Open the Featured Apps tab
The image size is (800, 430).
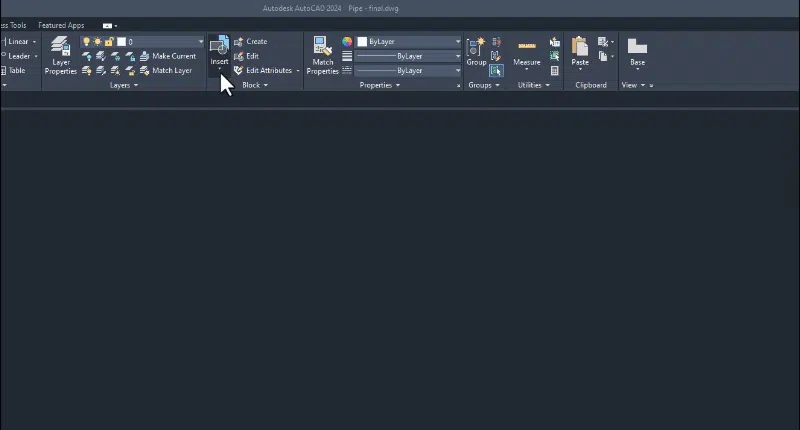pos(61,25)
